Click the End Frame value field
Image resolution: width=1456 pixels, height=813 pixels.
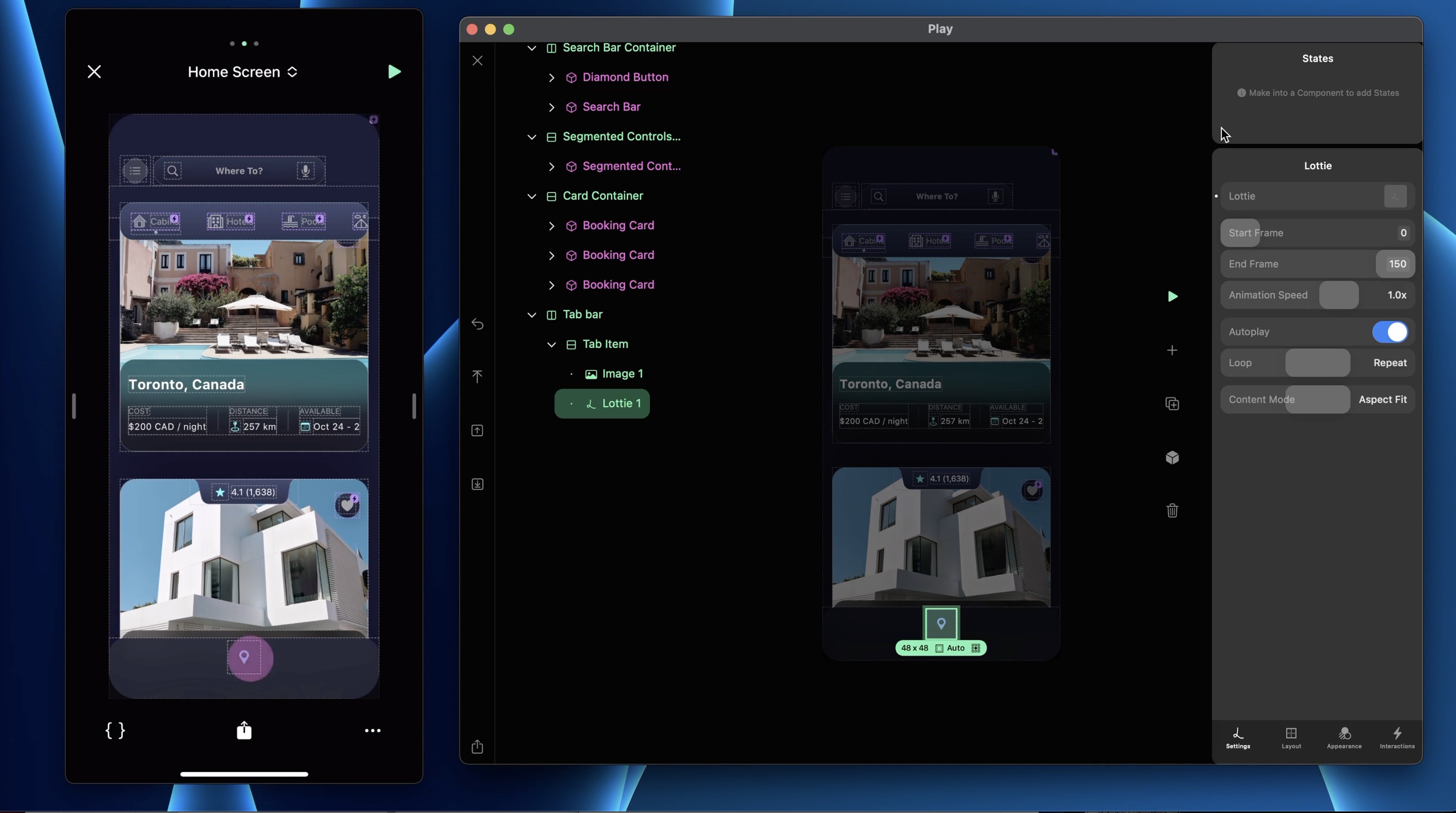[x=1397, y=264]
